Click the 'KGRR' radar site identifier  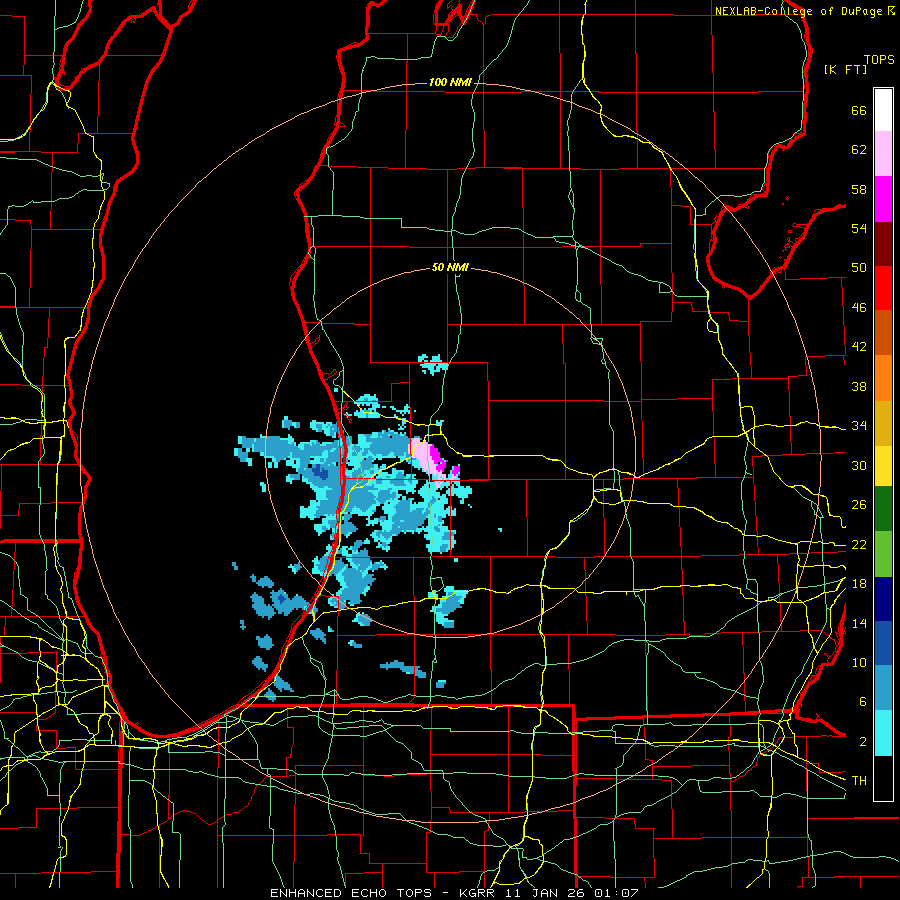(477, 893)
